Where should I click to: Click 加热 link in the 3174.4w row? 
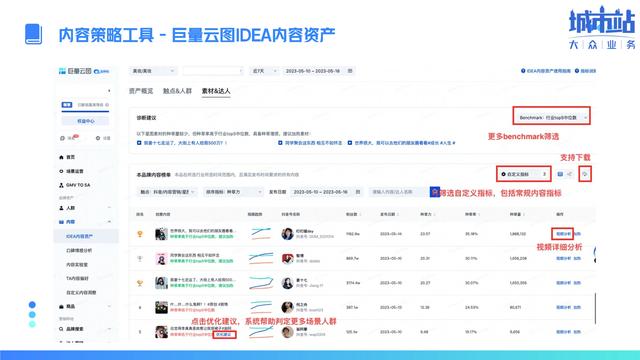[x=577, y=283]
